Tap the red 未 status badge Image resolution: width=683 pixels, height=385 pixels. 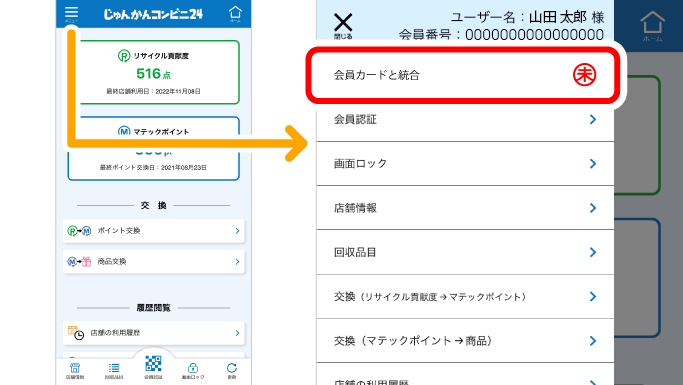pyautogui.click(x=584, y=75)
